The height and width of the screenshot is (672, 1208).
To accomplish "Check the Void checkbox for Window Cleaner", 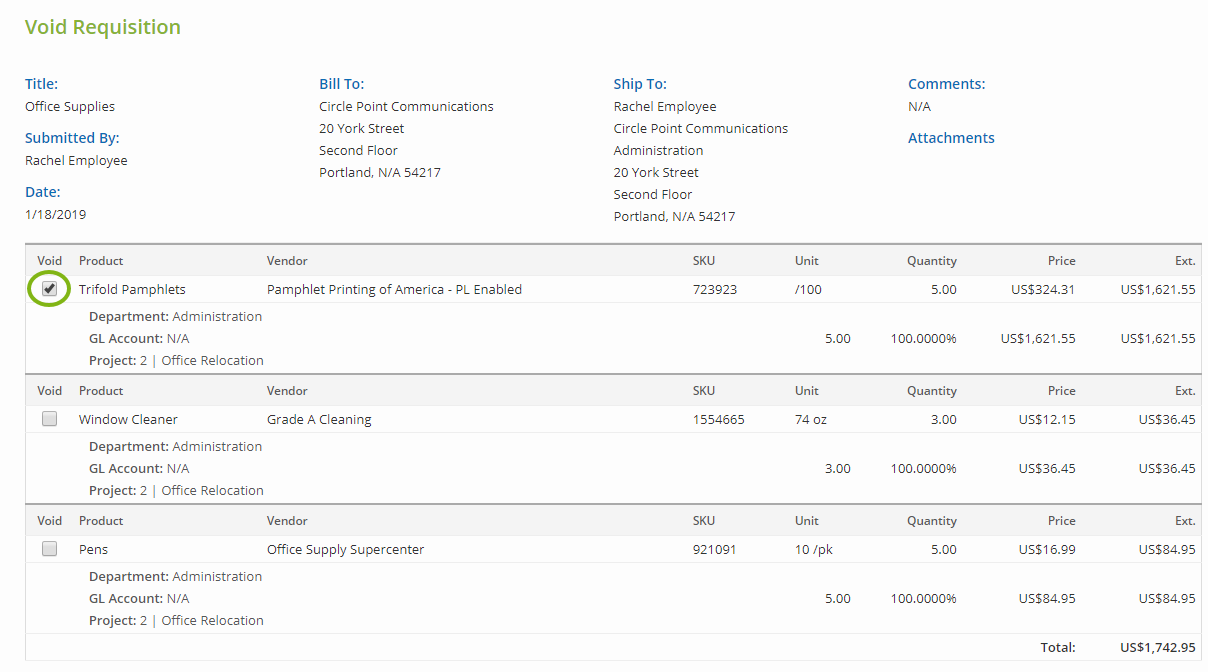I will click(x=49, y=419).
